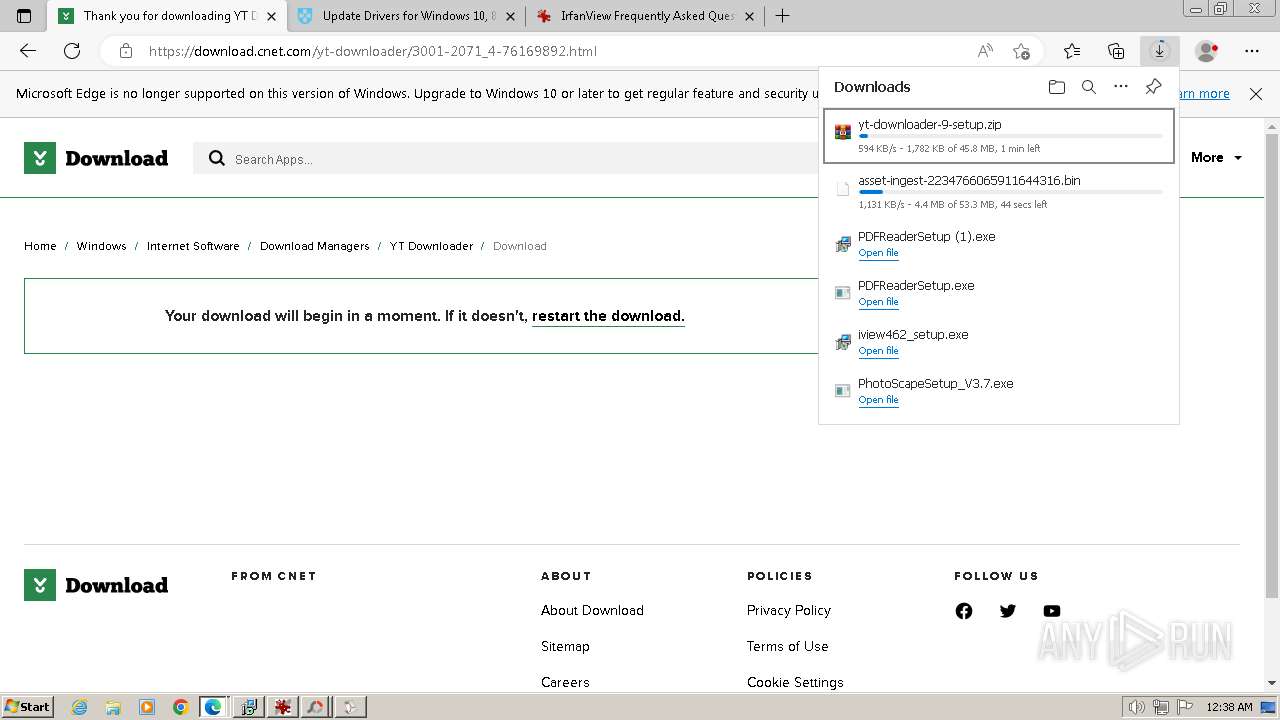Open the user profile menu
This screenshot has height=720, width=1280.
coord(1207,51)
